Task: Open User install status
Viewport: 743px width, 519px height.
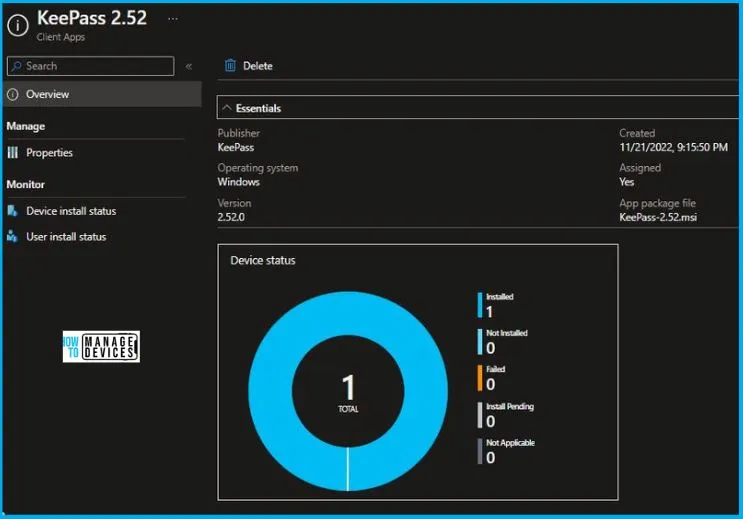Action: tap(66, 237)
